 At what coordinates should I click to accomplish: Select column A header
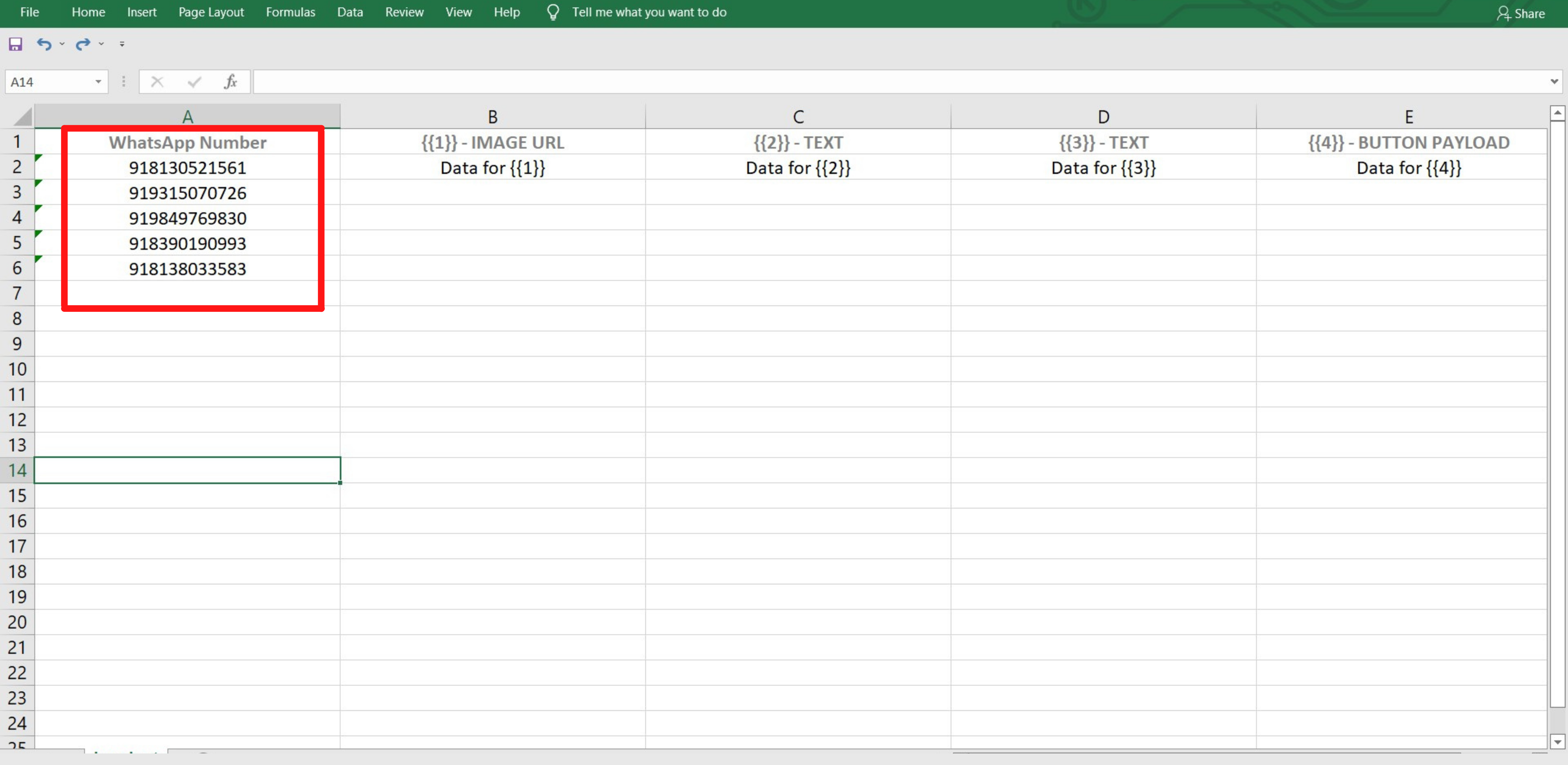click(188, 116)
